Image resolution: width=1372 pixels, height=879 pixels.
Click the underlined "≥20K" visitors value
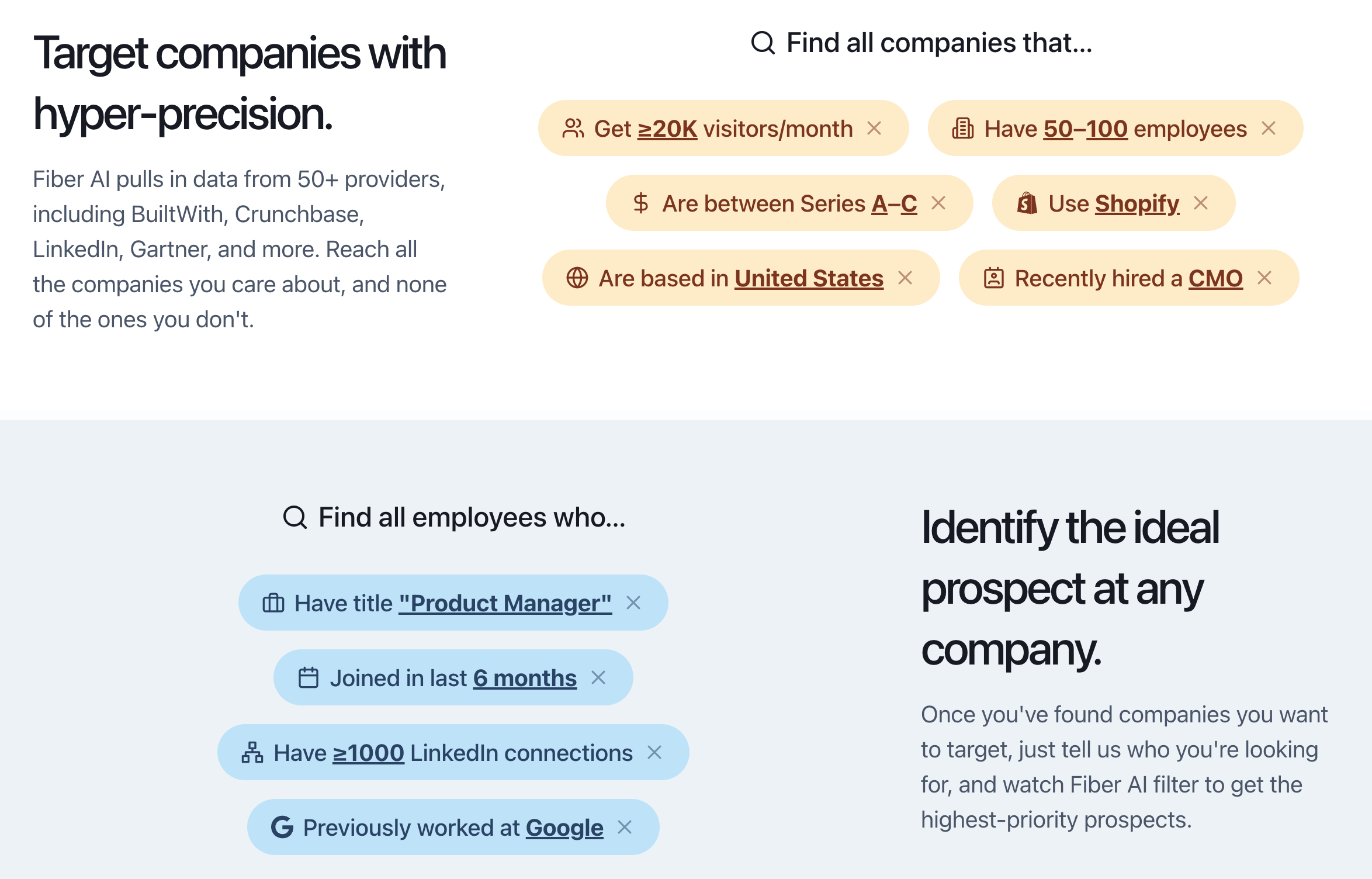point(667,129)
